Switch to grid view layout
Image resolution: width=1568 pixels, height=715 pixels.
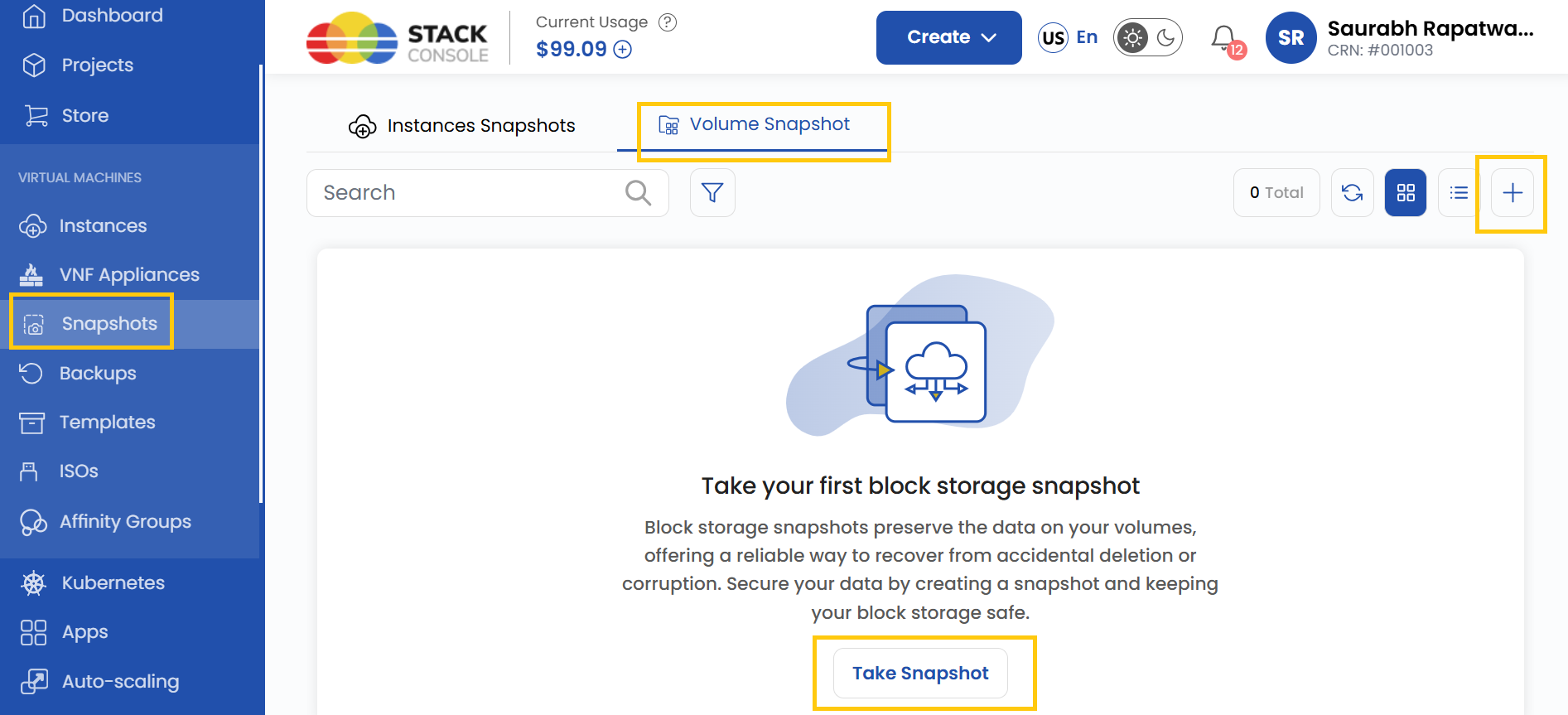tap(1406, 193)
